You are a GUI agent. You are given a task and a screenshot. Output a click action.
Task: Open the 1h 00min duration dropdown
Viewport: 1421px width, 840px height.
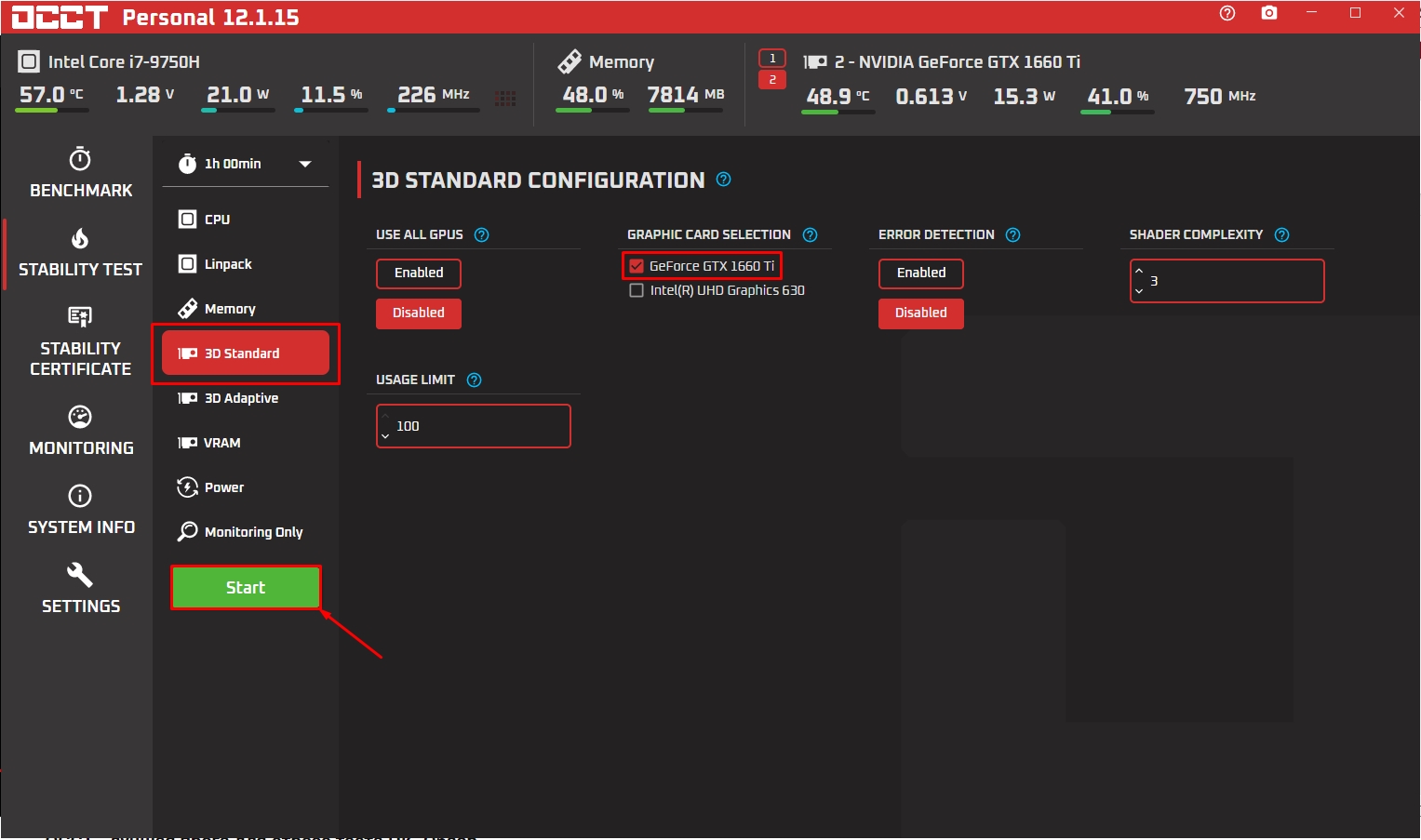(x=246, y=164)
